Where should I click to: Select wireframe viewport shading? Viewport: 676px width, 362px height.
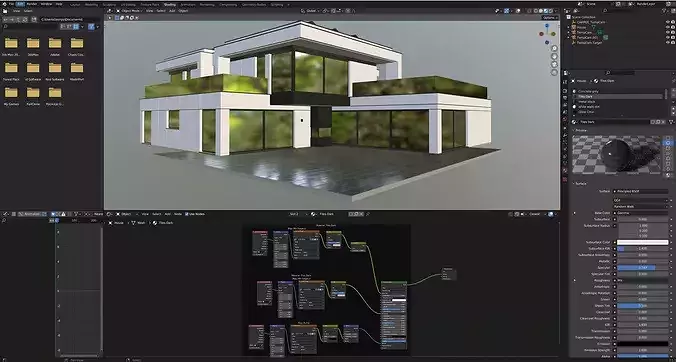coord(535,11)
